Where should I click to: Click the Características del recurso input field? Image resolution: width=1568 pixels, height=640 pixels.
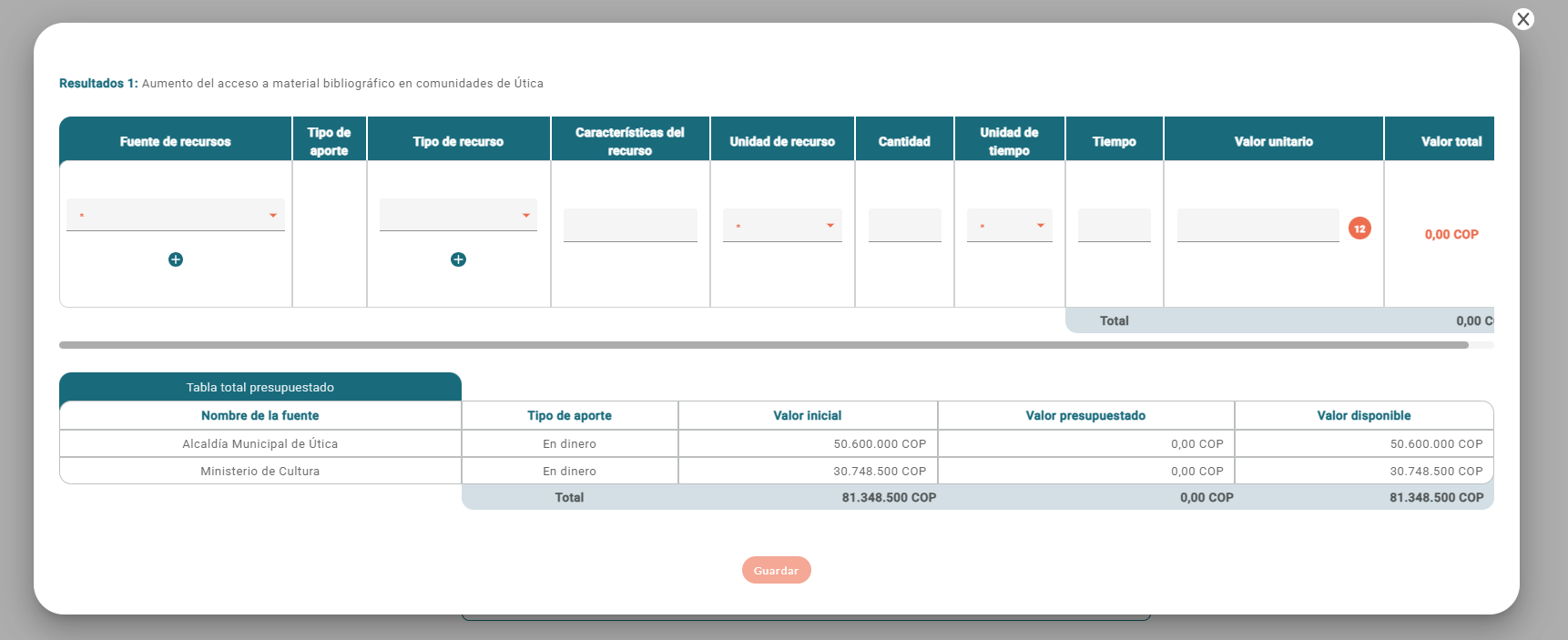tap(630, 225)
